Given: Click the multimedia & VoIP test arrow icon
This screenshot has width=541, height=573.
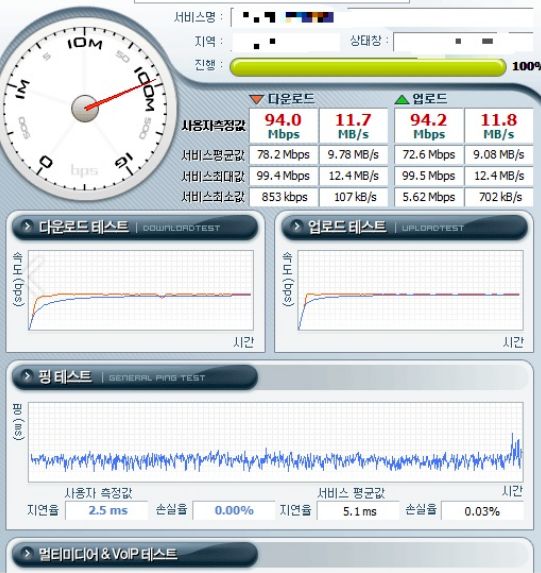Looking at the screenshot, I should (27, 554).
